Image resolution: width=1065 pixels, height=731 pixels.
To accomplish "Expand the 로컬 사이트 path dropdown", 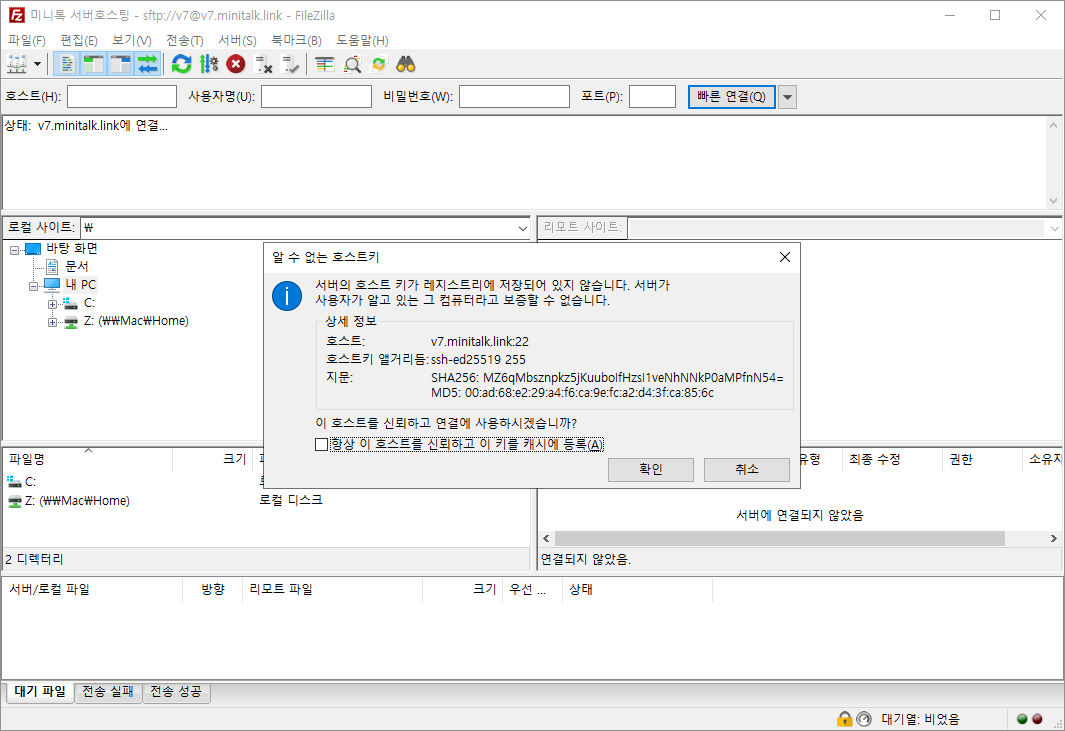I will 522,228.
